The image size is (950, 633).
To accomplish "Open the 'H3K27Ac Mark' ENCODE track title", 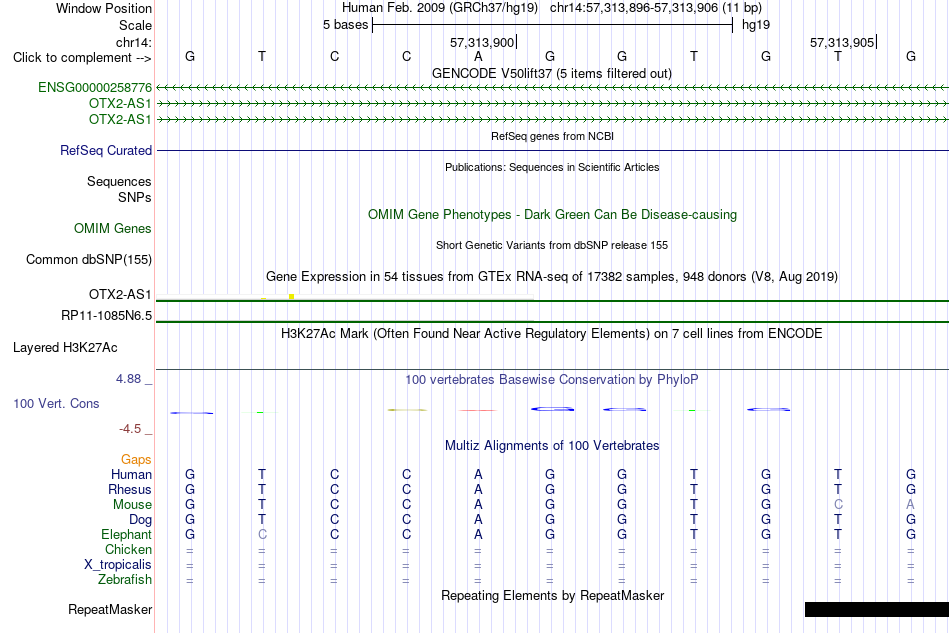I will coord(551,334).
